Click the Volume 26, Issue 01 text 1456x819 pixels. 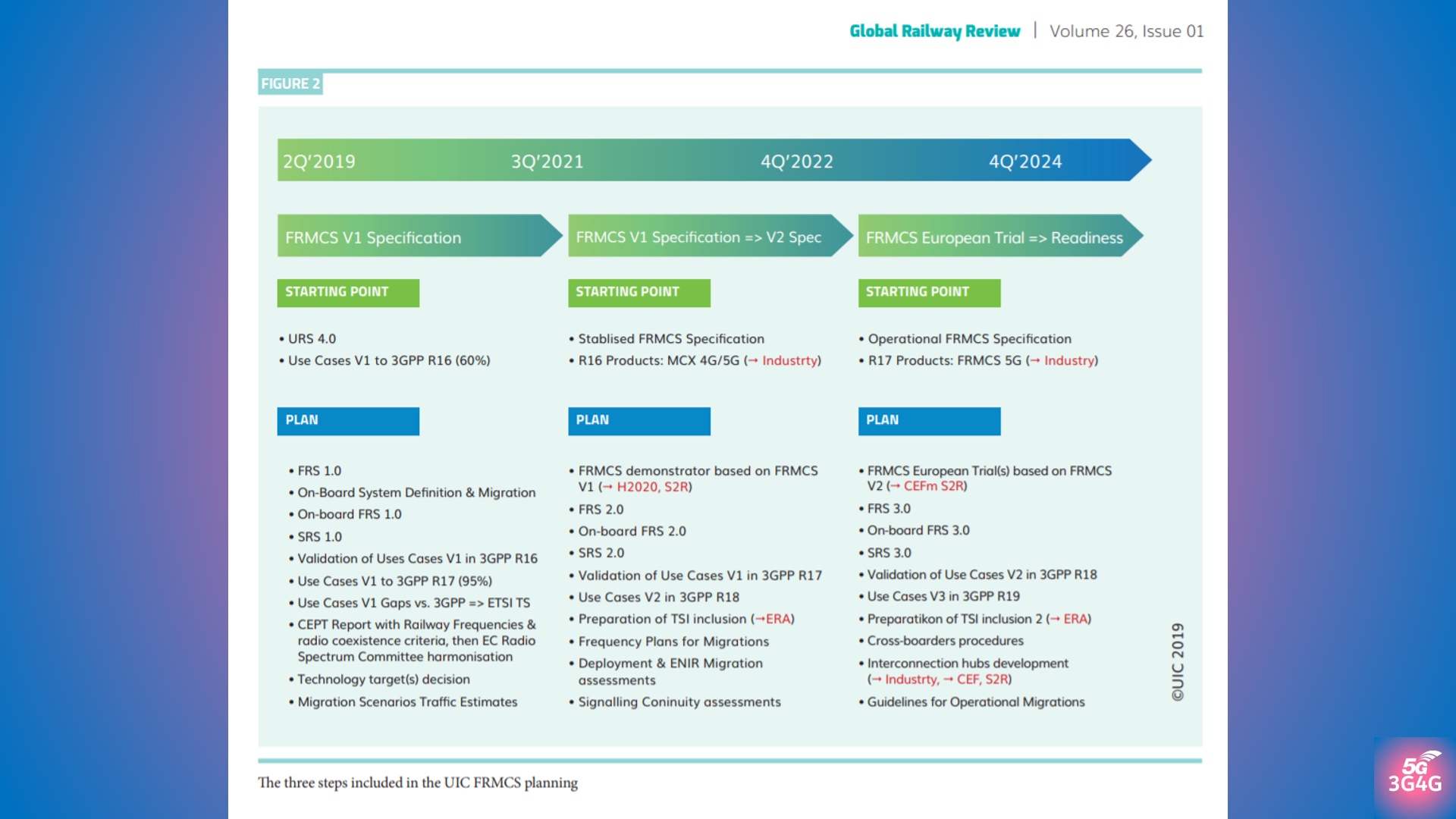coord(1126,31)
